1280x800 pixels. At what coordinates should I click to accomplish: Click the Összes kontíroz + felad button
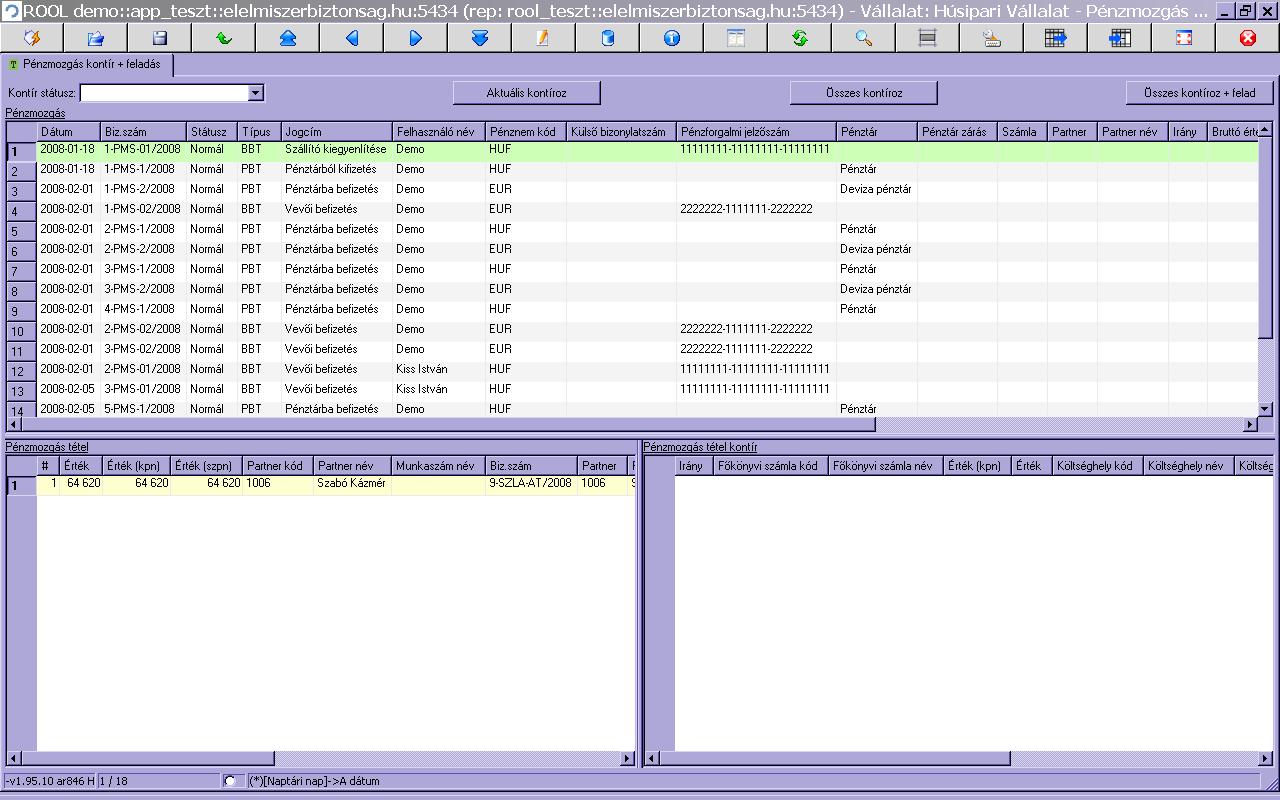coord(1199,93)
